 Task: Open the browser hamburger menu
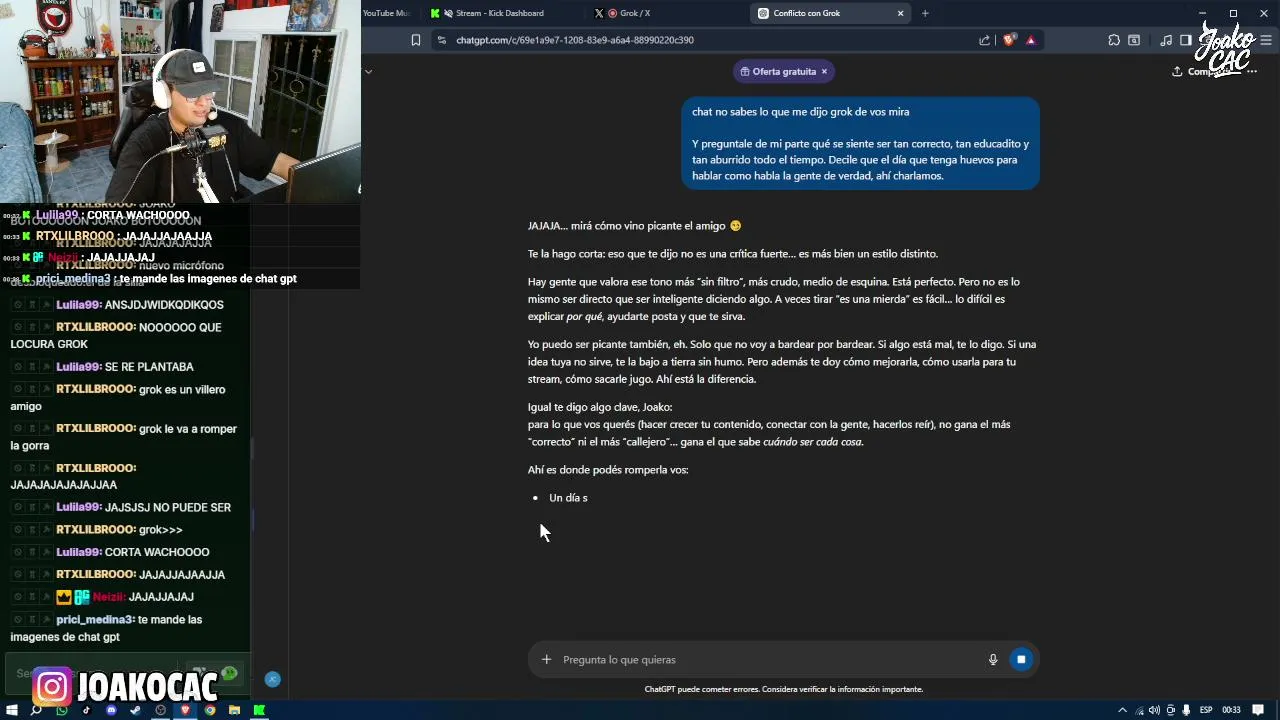tap(1266, 40)
